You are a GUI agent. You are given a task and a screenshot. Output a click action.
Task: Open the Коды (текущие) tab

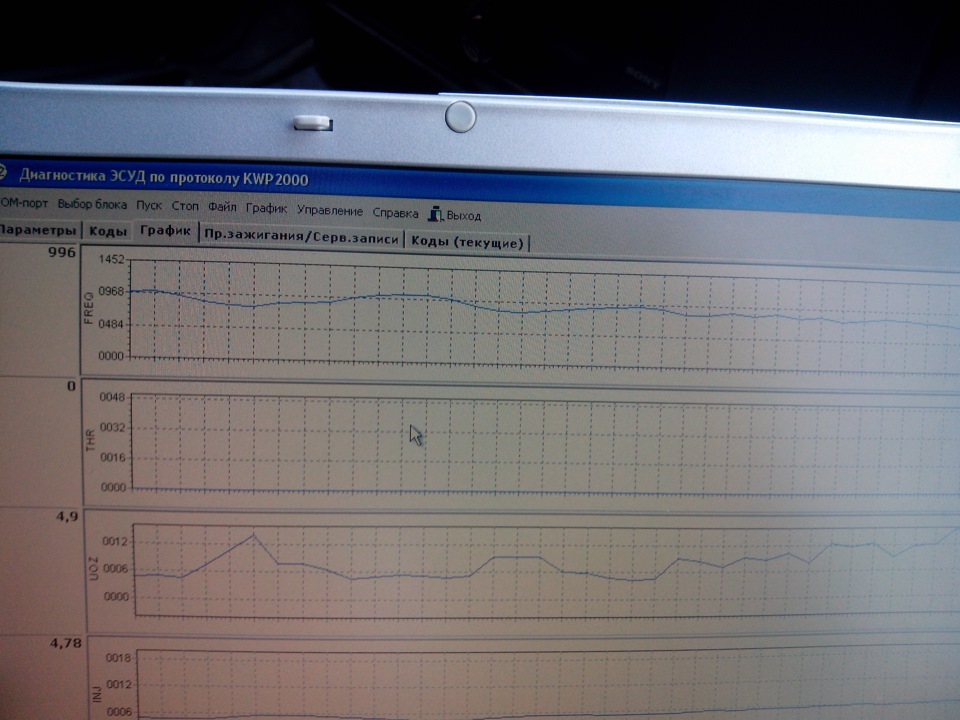point(467,242)
